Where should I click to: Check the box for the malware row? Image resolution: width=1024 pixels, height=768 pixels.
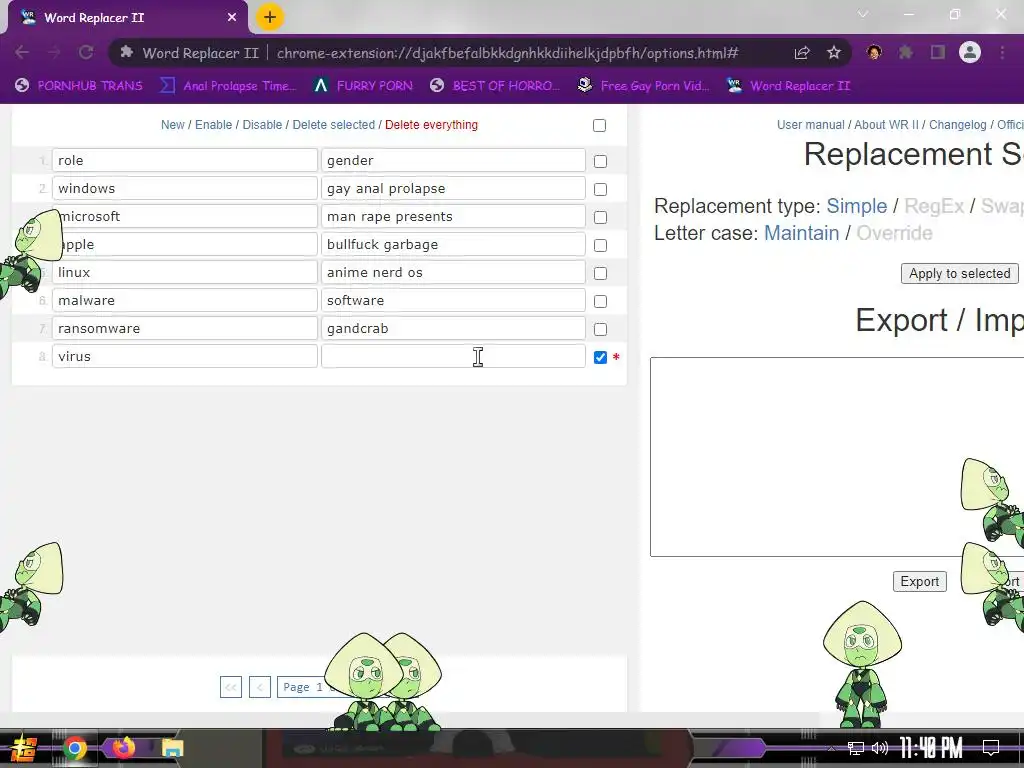pyautogui.click(x=600, y=302)
